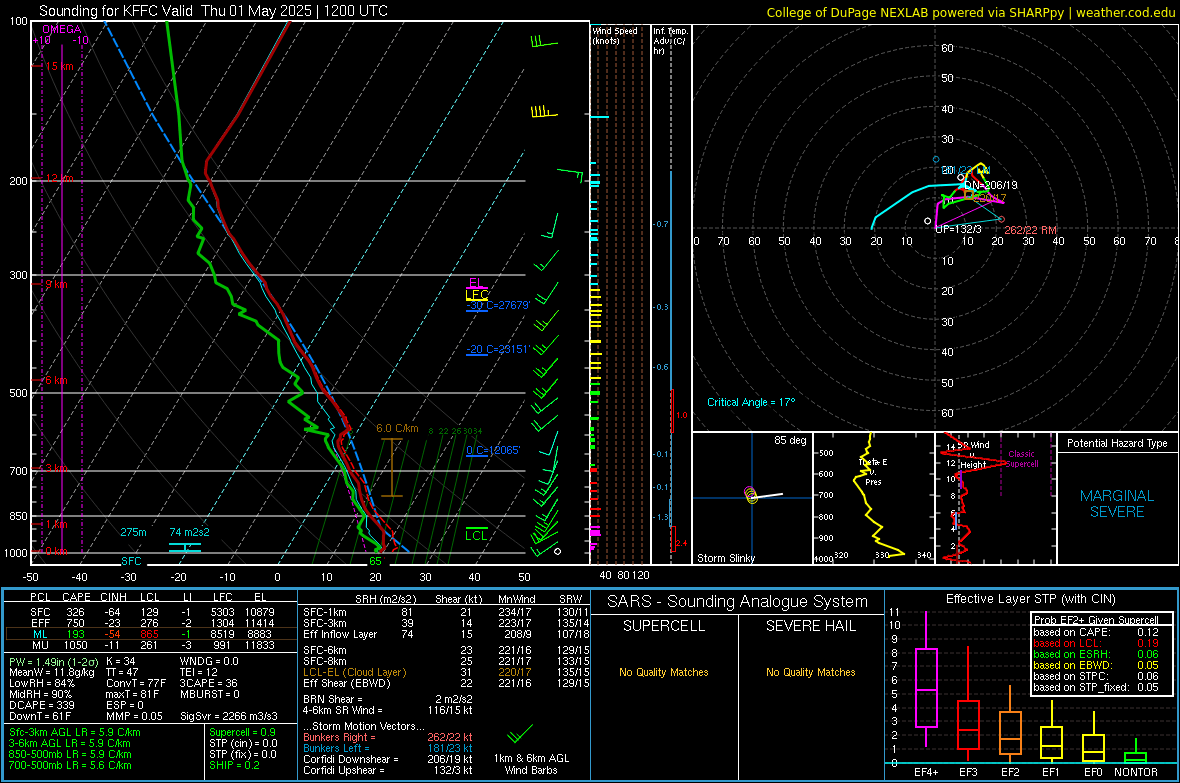Click No Quality Matches under SEVERE HAIL
This screenshot has height=783, width=1180.
tap(810, 672)
